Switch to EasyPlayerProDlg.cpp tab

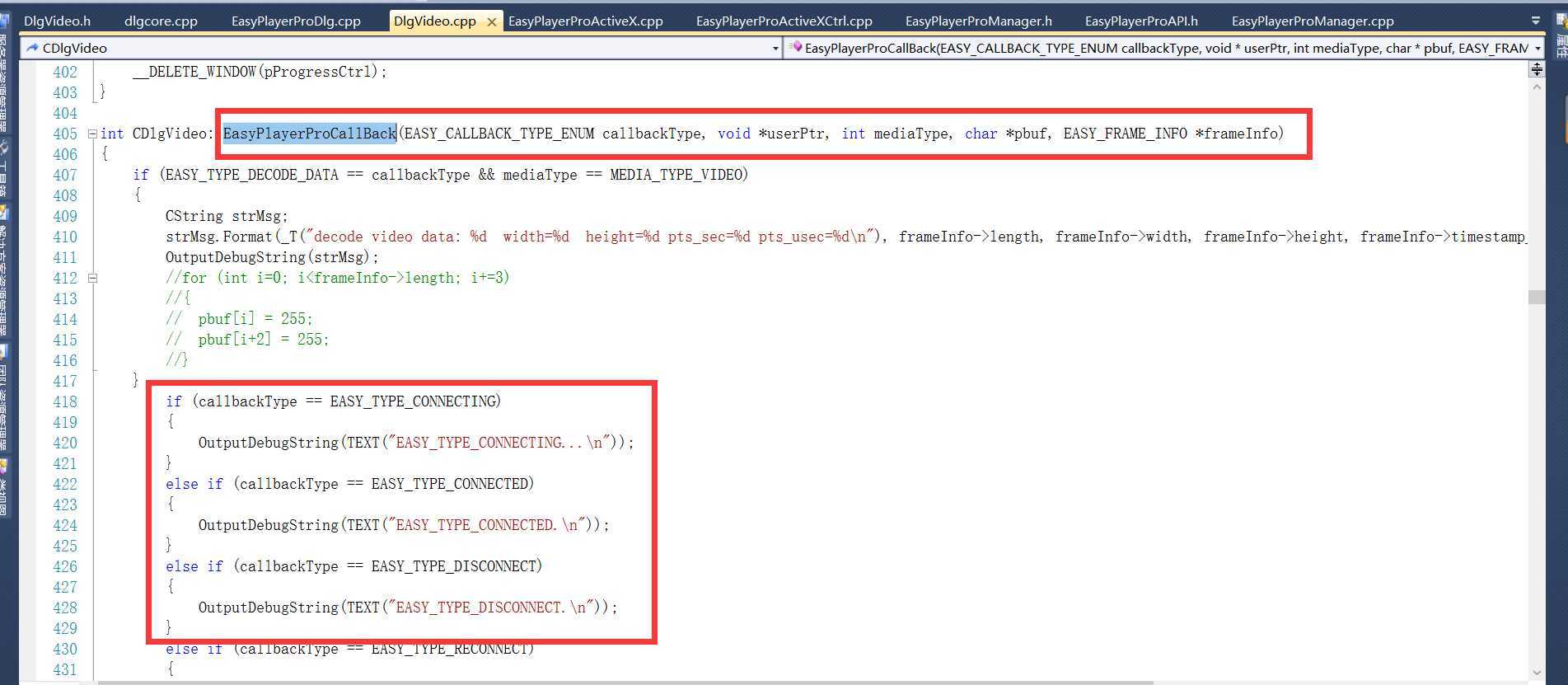point(296,21)
